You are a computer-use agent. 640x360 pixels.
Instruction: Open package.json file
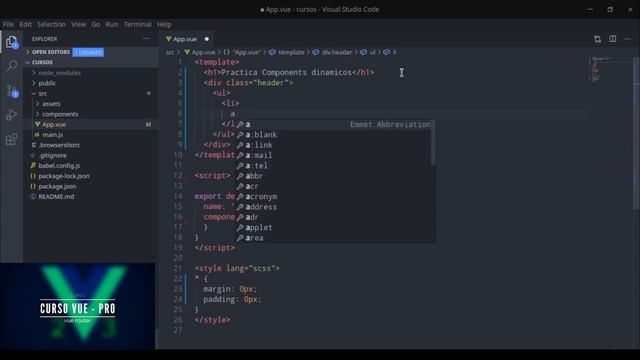coord(57,186)
